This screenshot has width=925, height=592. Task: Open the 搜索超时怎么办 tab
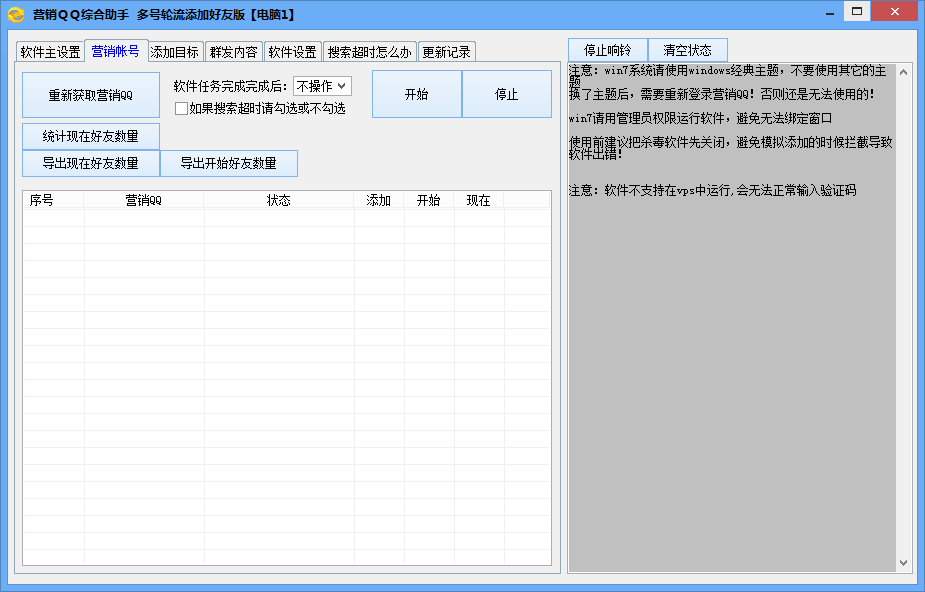click(x=369, y=52)
